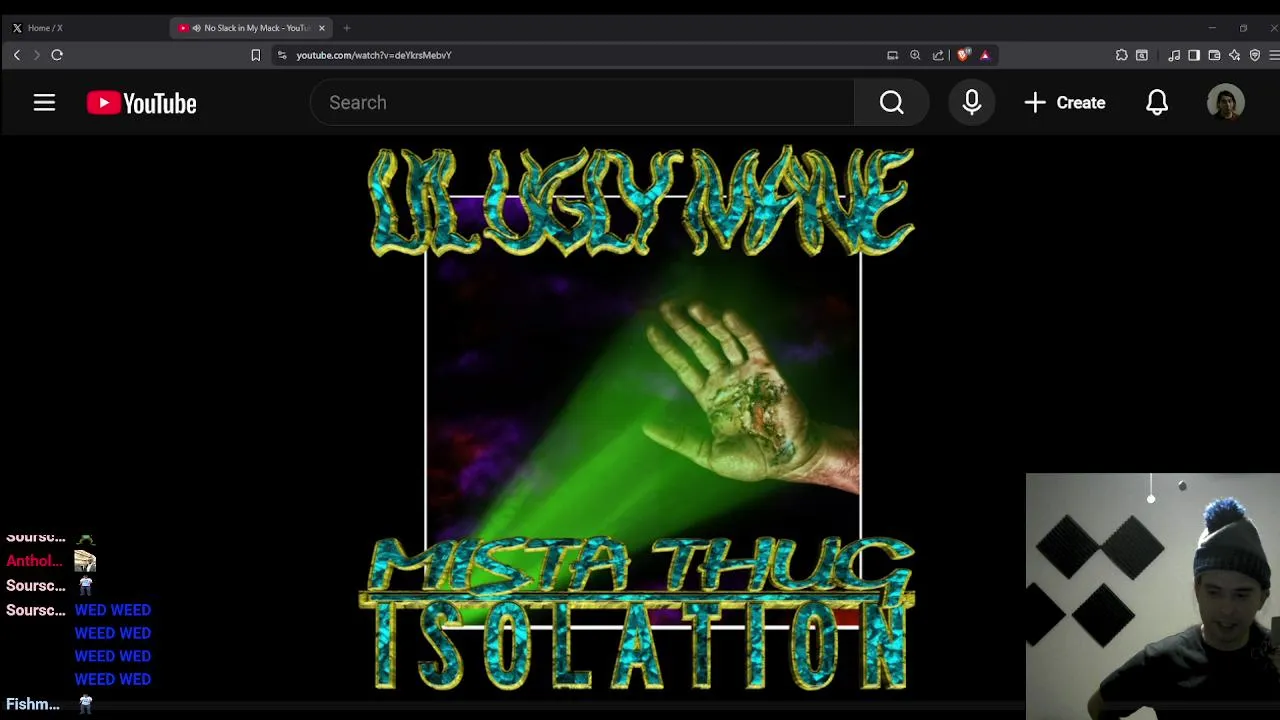Click the browser forward arrow
Image resolution: width=1280 pixels, height=720 pixels.
click(37, 55)
